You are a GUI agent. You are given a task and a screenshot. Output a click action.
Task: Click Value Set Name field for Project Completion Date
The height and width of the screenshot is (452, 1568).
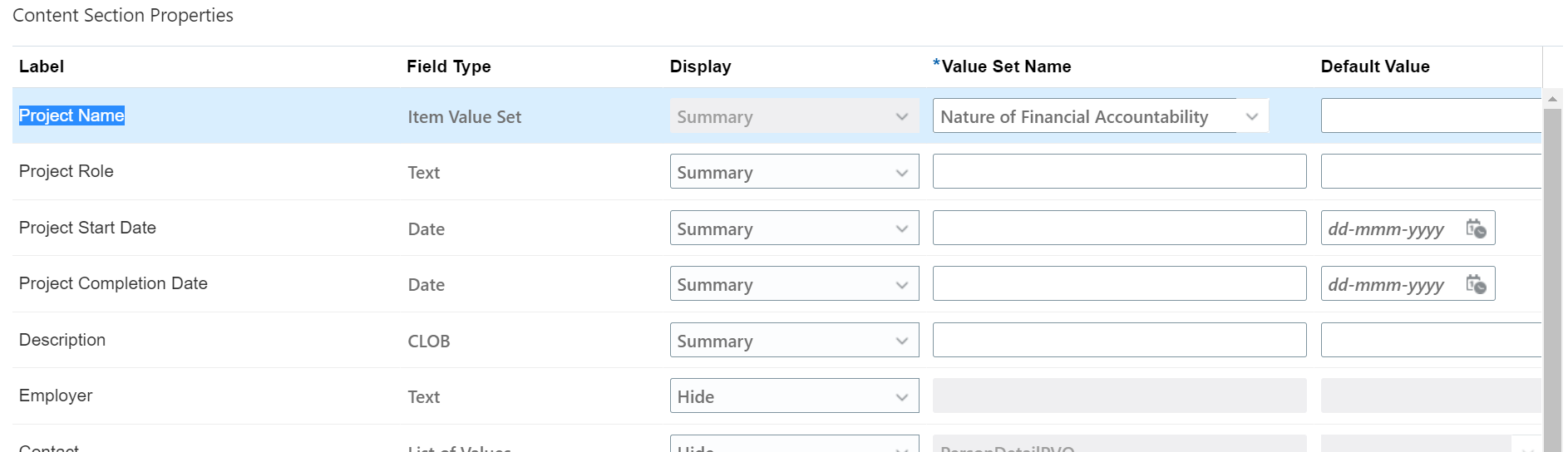click(1119, 284)
